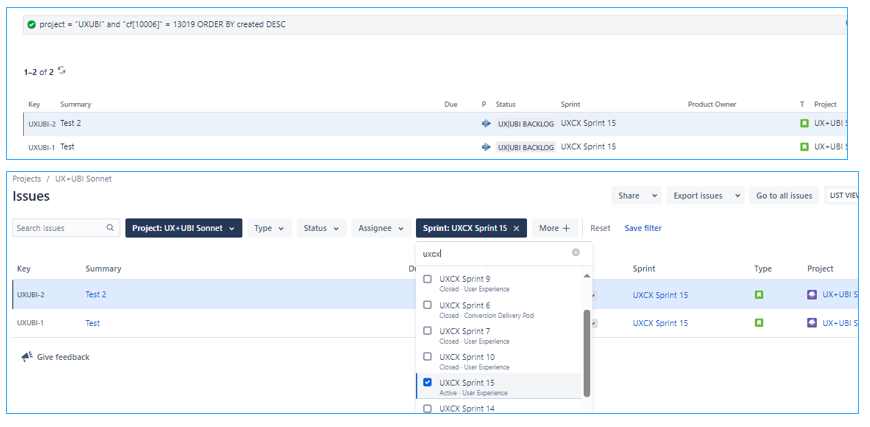The image size is (870, 427).
Task: Click the Give feedback link text
Action: (63, 357)
